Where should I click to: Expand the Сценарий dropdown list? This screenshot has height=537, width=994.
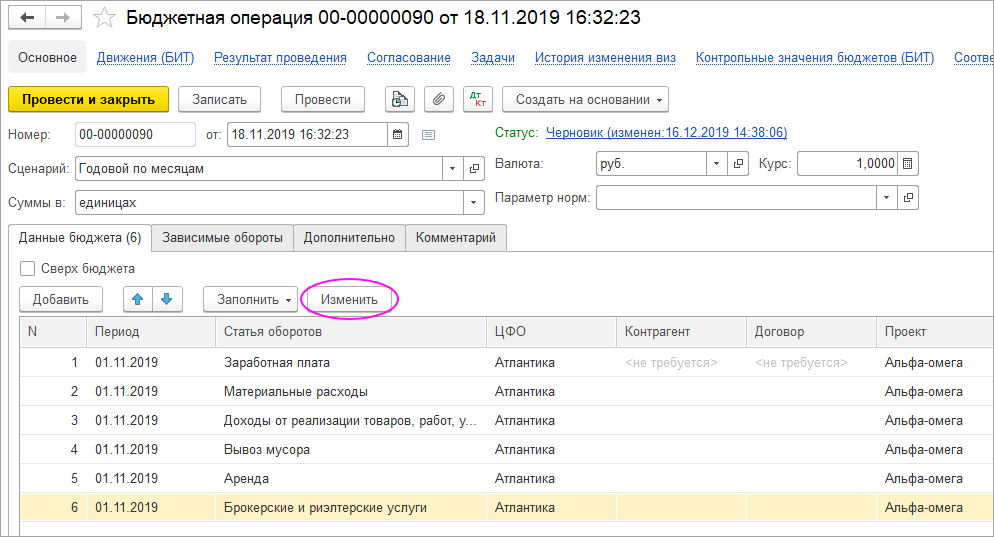coord(452,169)
